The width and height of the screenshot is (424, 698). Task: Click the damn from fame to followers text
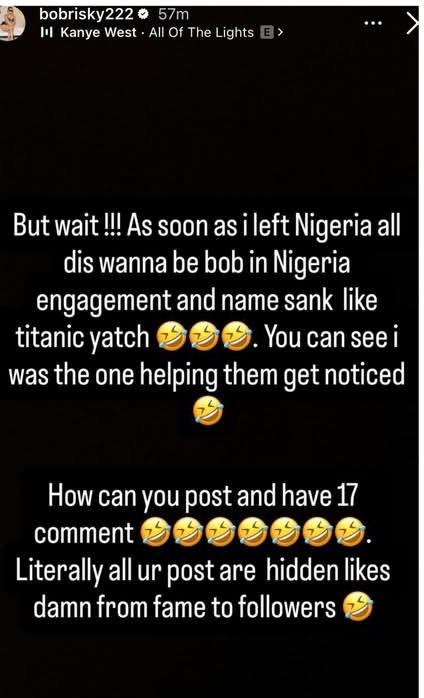(184, 607)
